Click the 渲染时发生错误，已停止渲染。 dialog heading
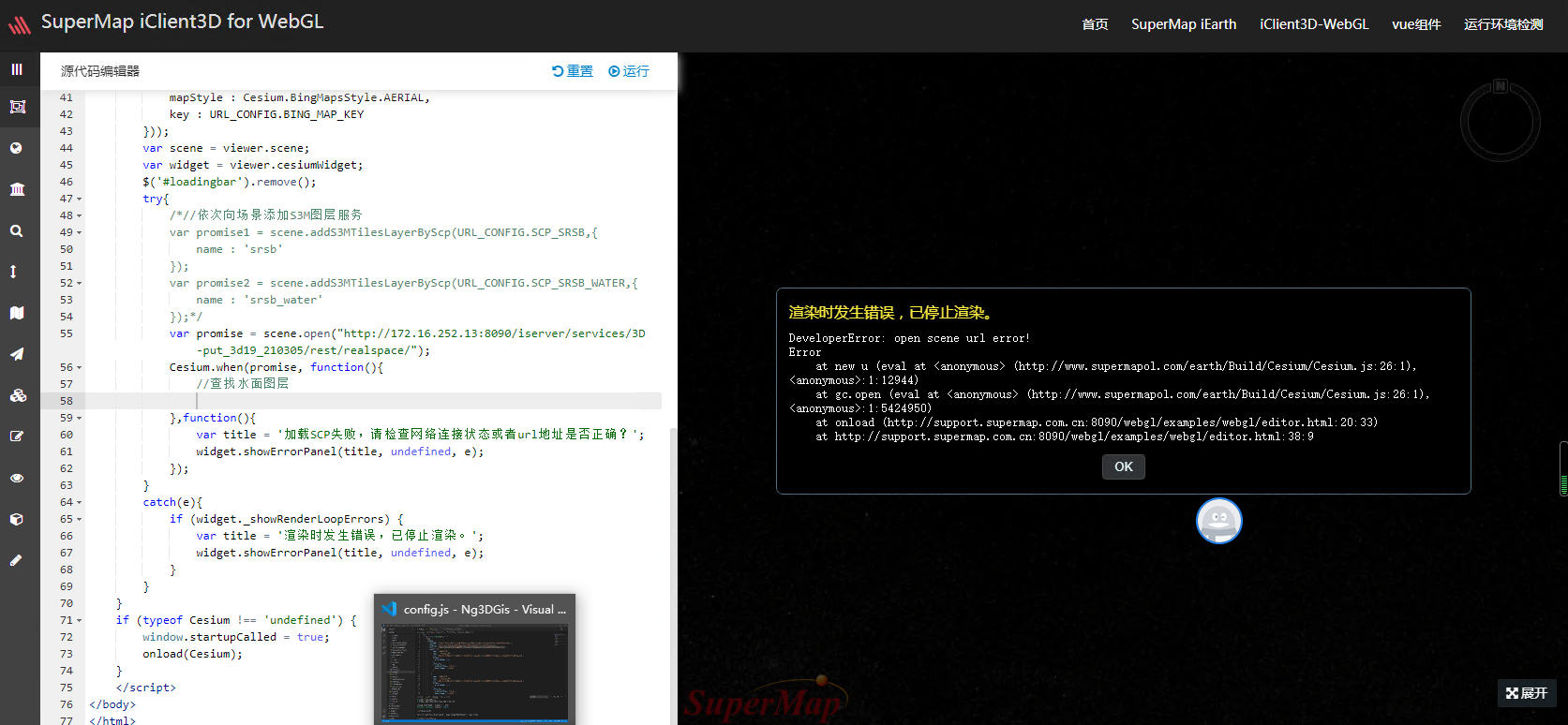This screenshot has height=725, width=1568. click(890, 313)
